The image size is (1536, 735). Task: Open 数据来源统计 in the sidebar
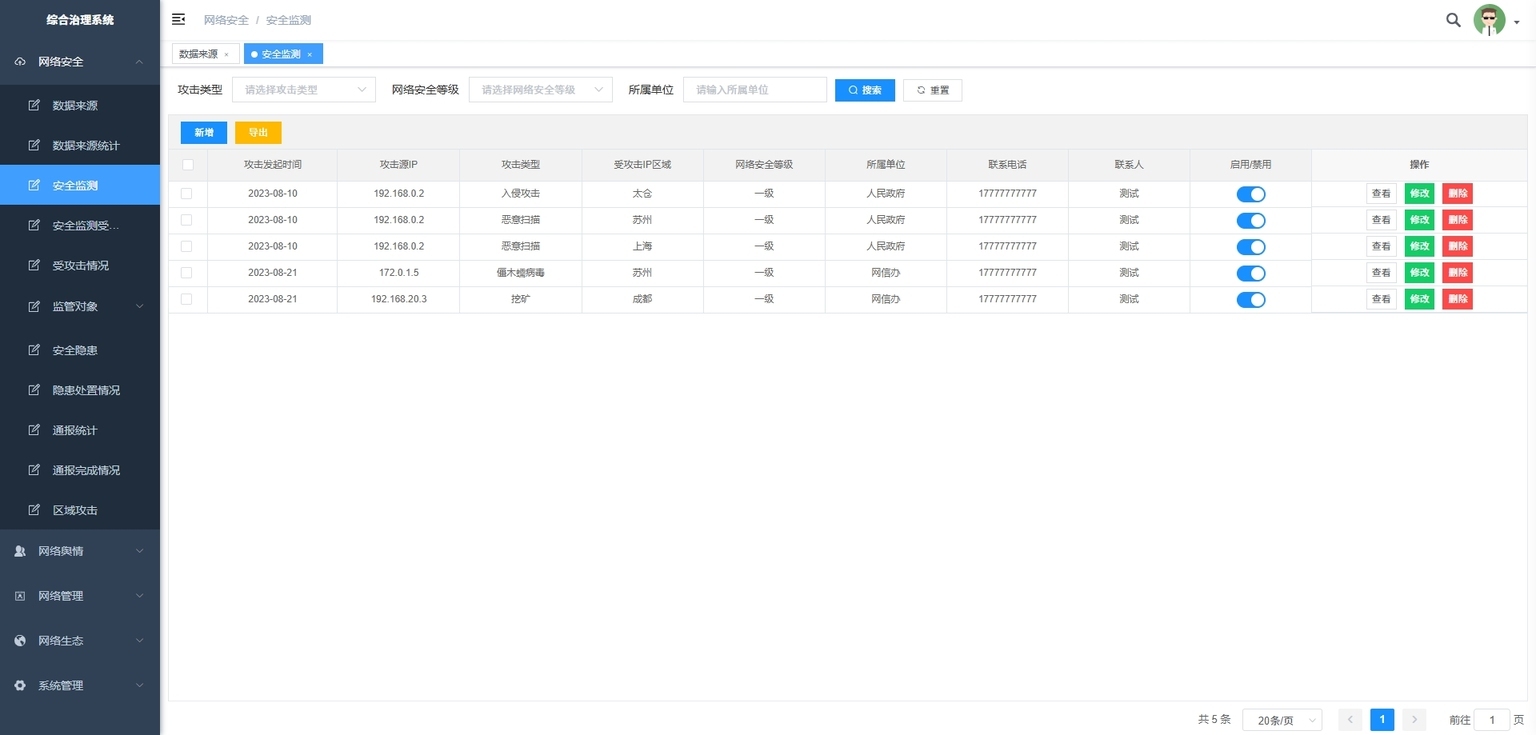pyautogui.click(x=85, y=146)
